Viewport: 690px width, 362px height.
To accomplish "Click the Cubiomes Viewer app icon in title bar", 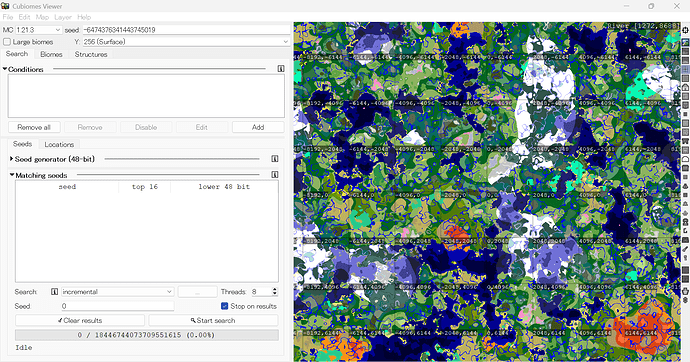I will (5, 6).
